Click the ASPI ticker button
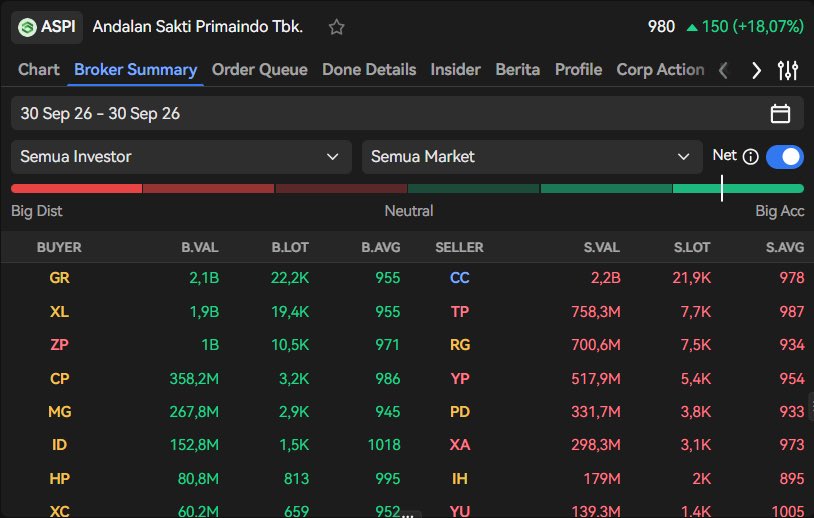Viewport: 814px width, 518px height. click(47, 27)
